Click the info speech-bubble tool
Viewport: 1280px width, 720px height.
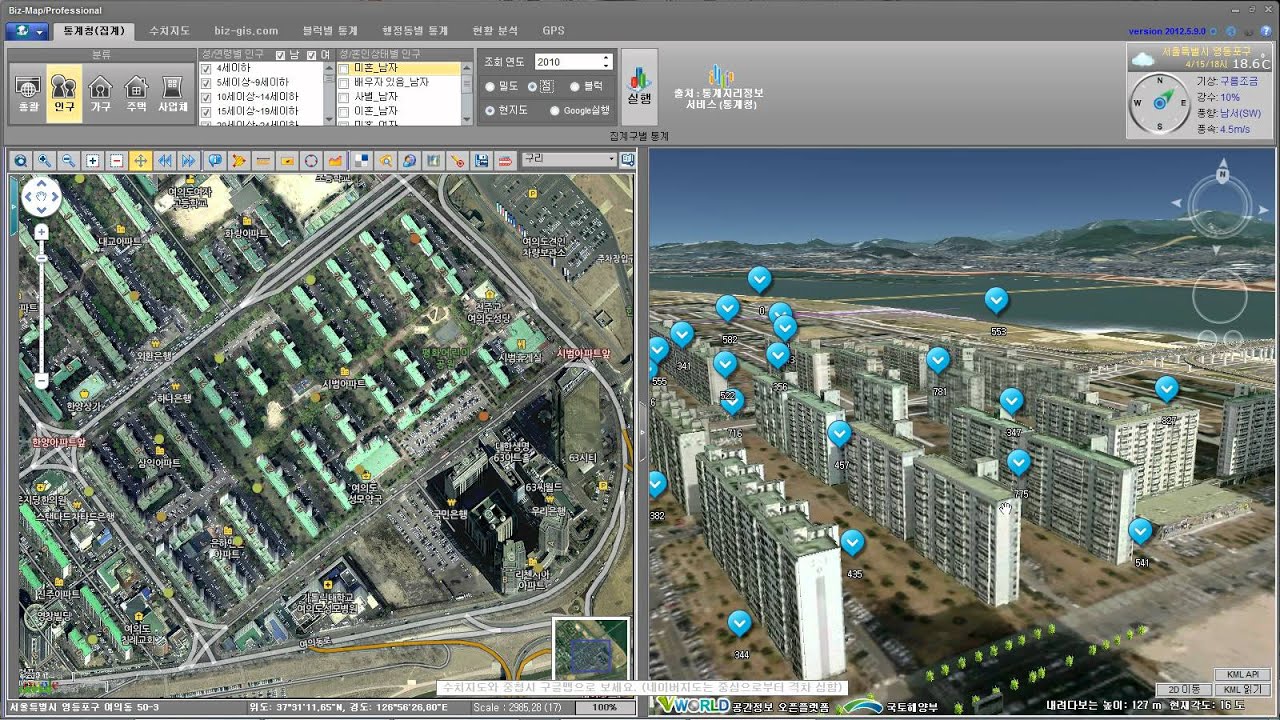(x=214, y=160)
